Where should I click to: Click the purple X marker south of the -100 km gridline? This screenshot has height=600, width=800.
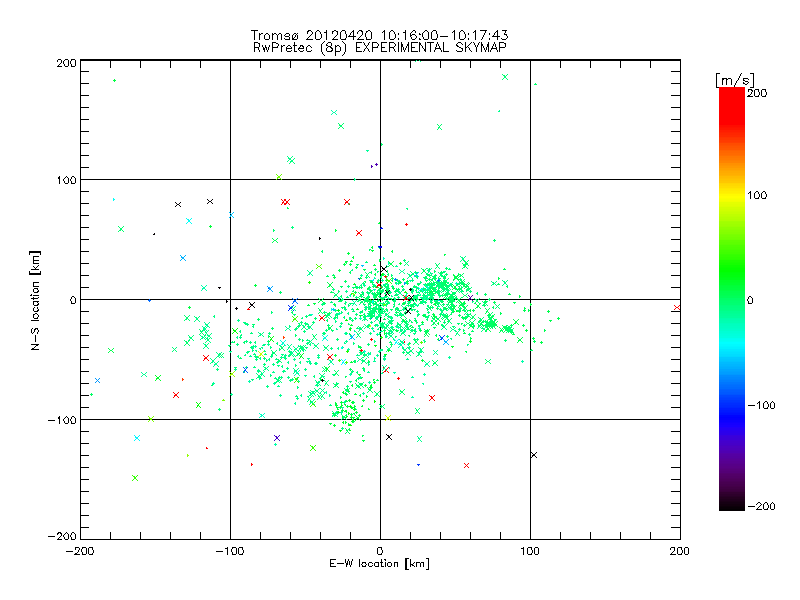pos(277,438)
